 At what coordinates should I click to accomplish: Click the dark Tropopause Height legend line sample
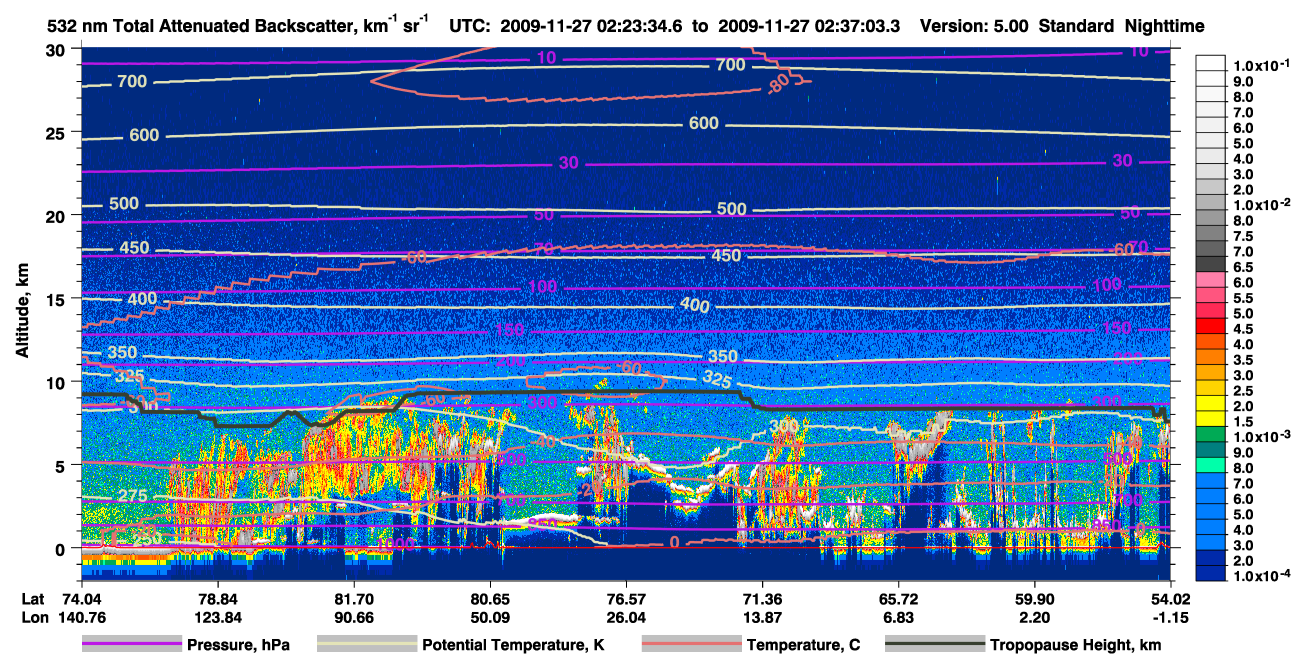tap(935, 645)
